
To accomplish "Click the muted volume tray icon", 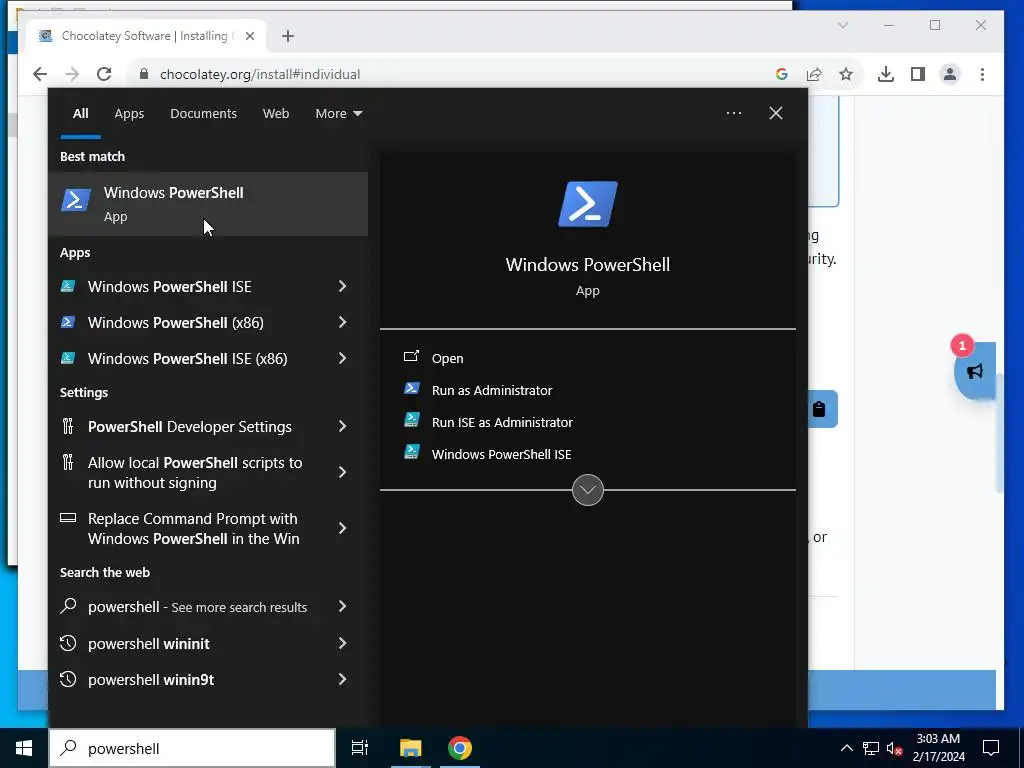I will pos(894,748).
